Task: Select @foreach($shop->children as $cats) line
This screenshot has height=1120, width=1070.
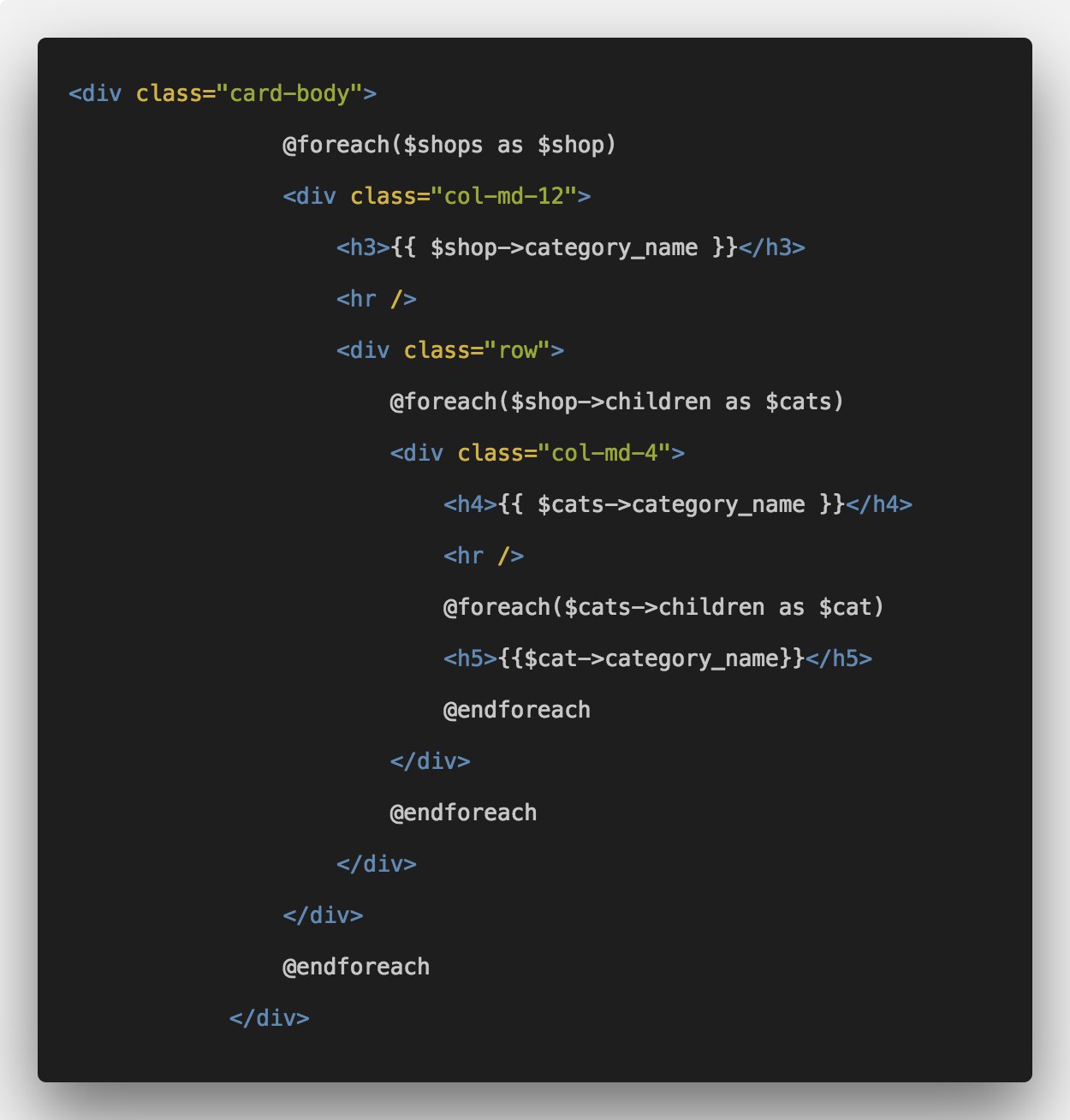Action: pos(617,402)
